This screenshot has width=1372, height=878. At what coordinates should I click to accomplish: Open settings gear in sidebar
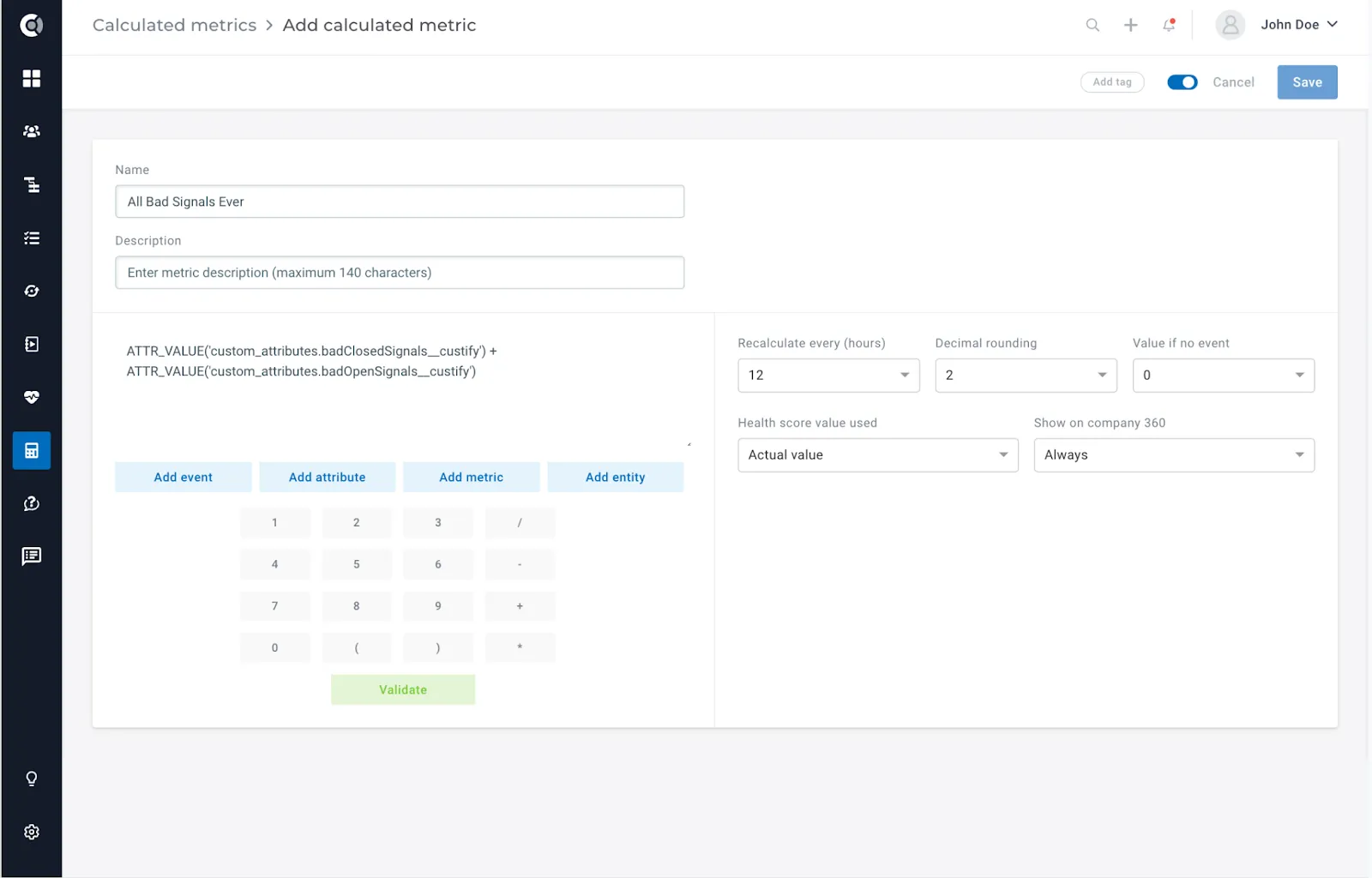pos(32,832)
